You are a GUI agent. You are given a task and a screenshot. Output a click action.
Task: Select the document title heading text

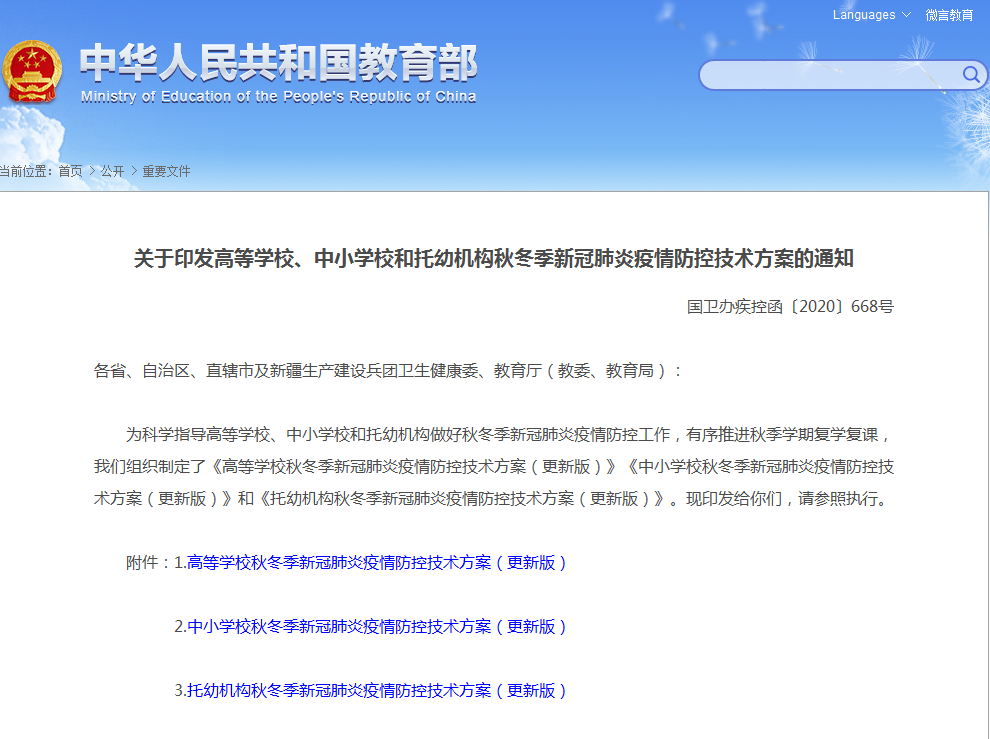click(x=495, y=260)
